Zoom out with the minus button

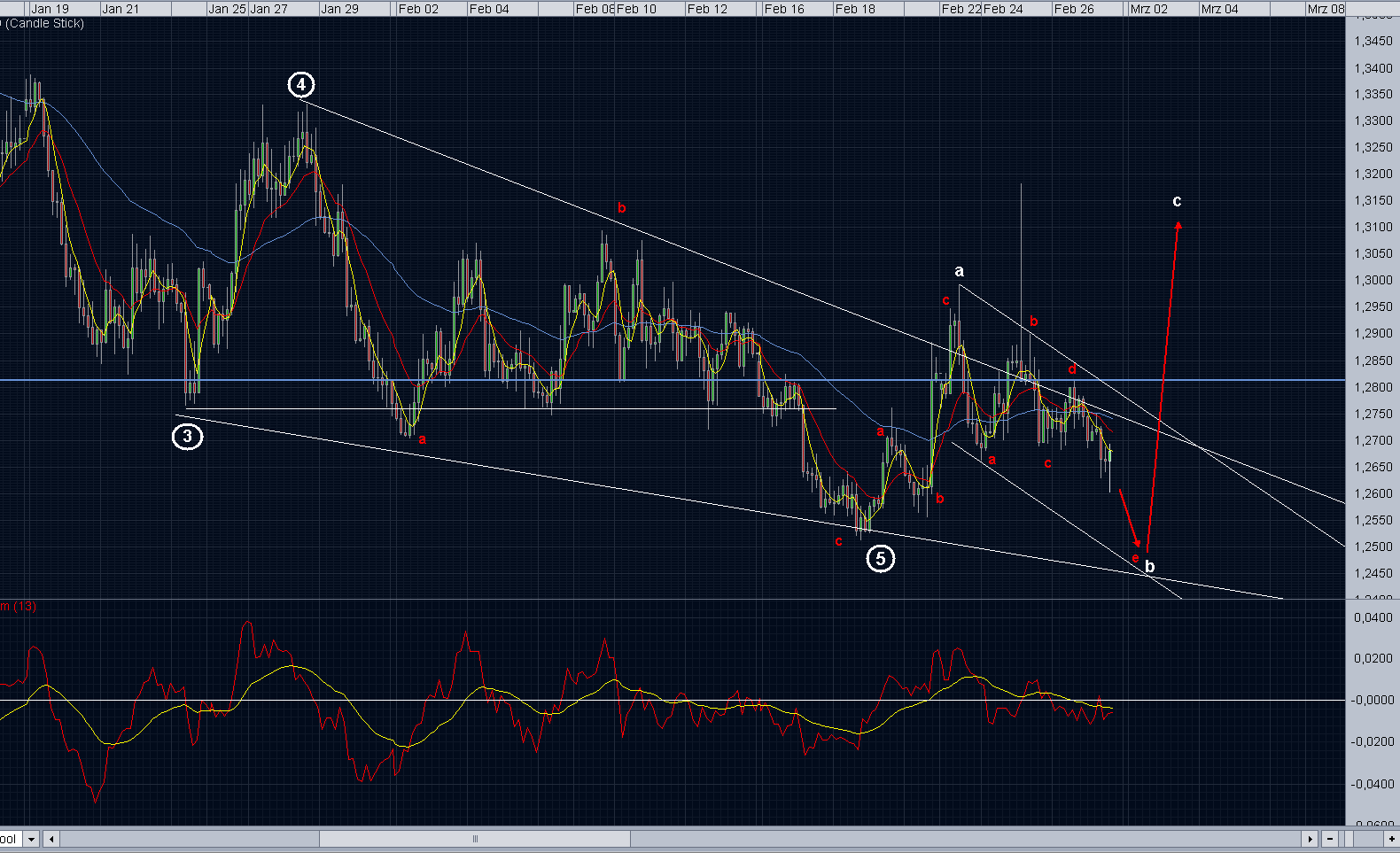point(1330,839)
